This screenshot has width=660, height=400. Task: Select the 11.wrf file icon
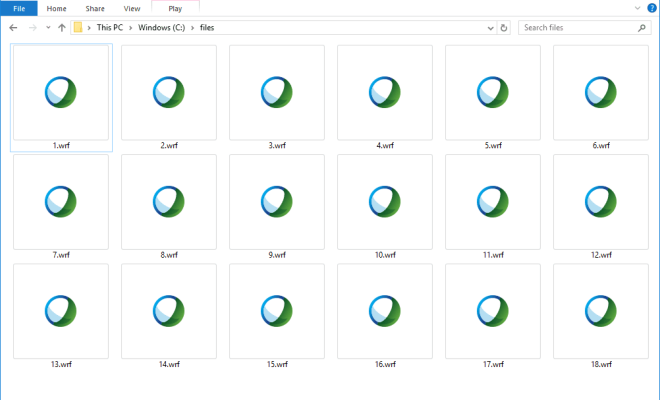[x=493, y=202]
